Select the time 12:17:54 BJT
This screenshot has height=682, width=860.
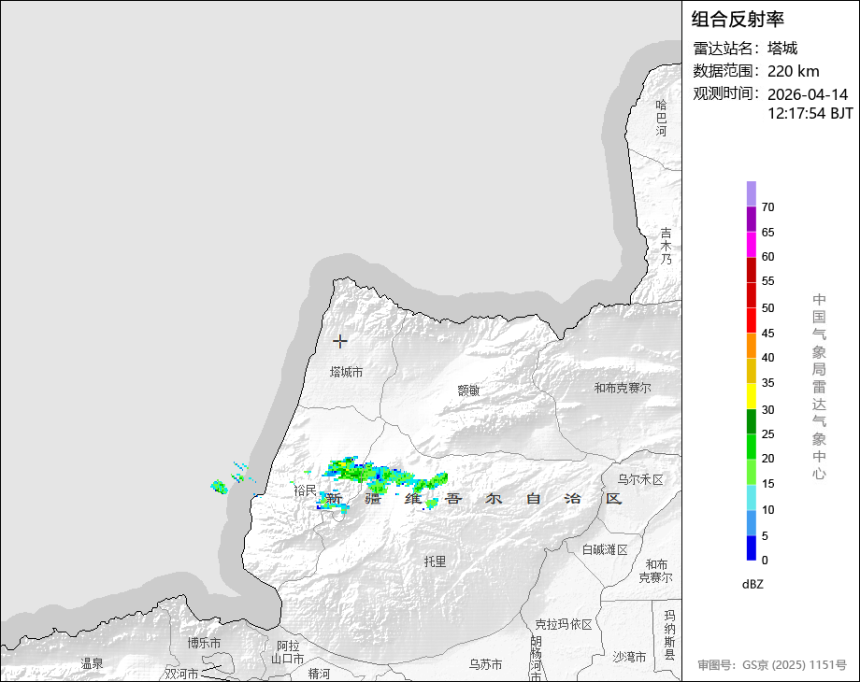pos(810,114)
